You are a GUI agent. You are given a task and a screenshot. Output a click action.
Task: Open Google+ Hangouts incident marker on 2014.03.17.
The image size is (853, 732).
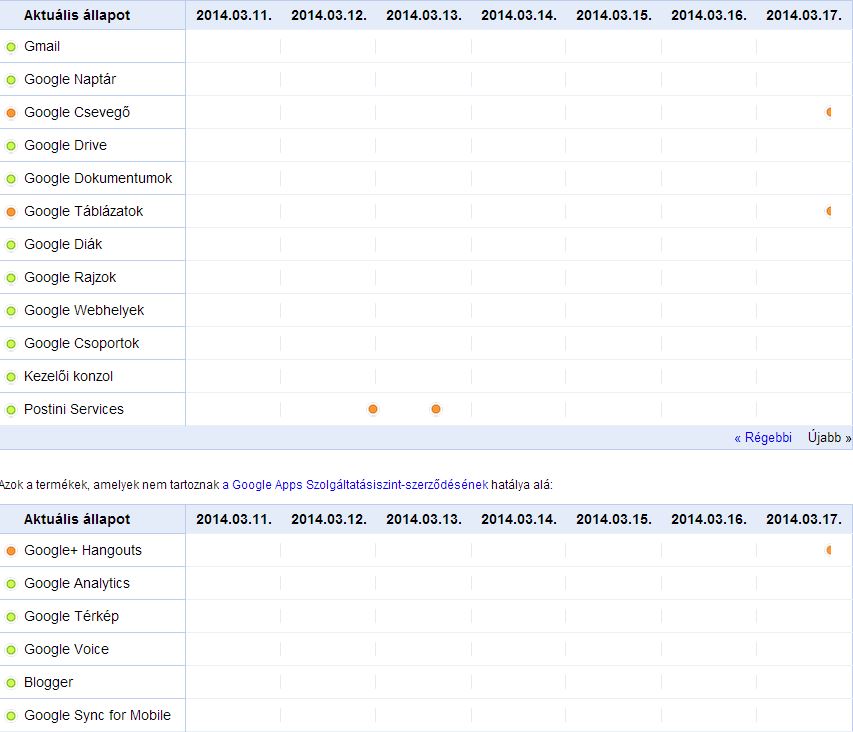829,550
